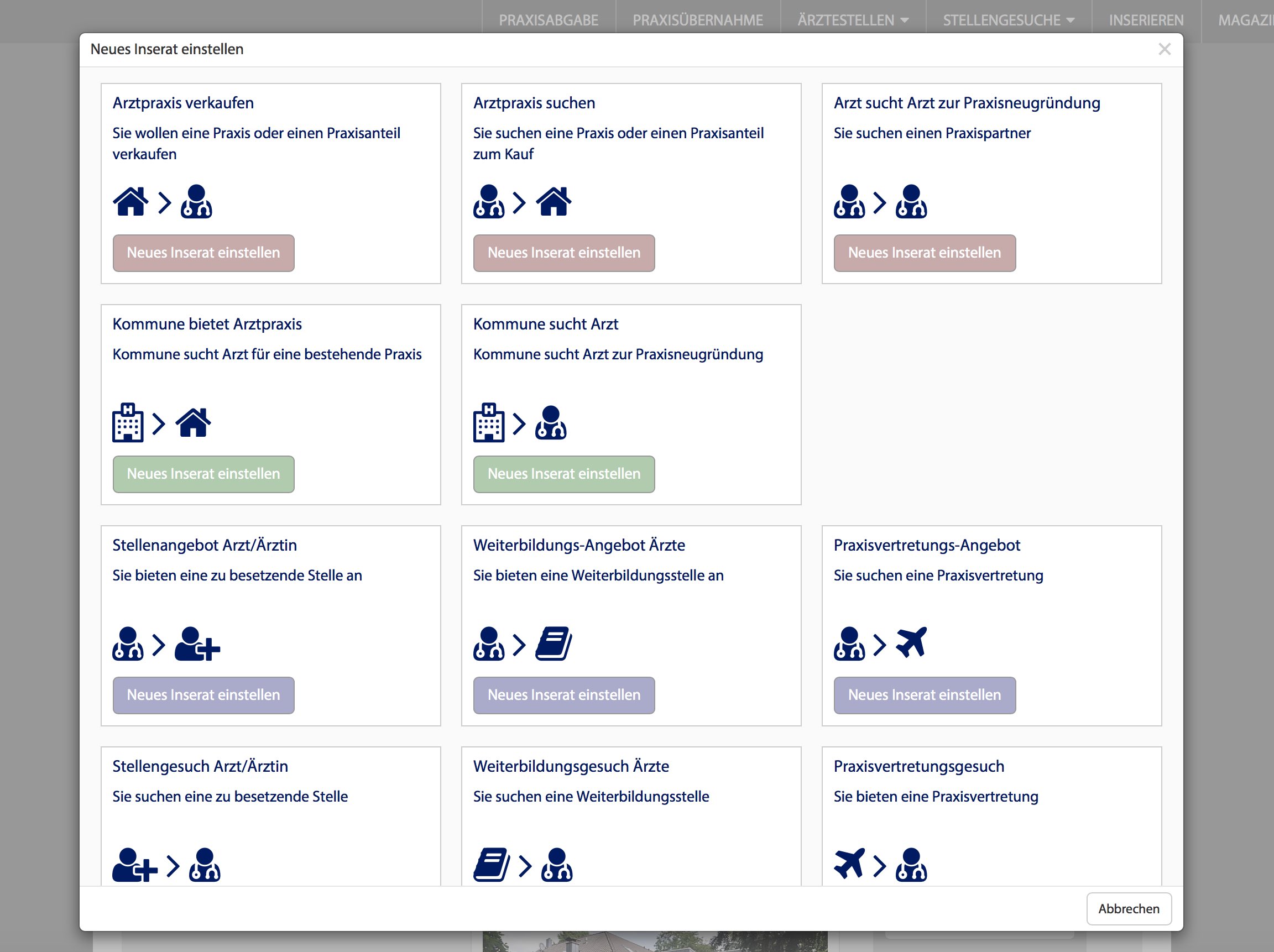Click house icon in Arztpraxis verkaufen card
This screenshot has height=952, width=1274.
tap(130, 202)
